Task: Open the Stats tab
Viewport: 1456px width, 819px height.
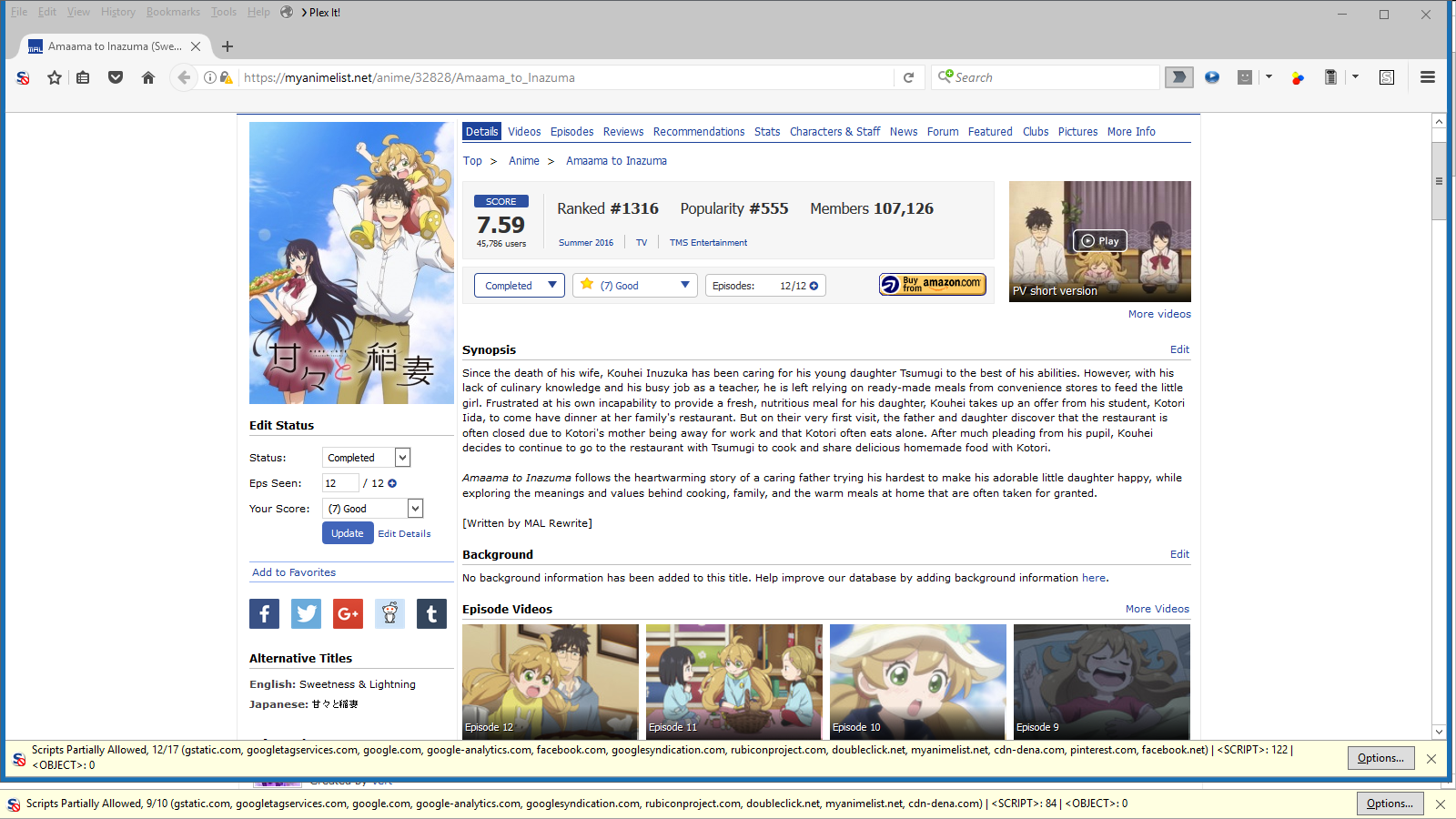Action: [767, 132]
